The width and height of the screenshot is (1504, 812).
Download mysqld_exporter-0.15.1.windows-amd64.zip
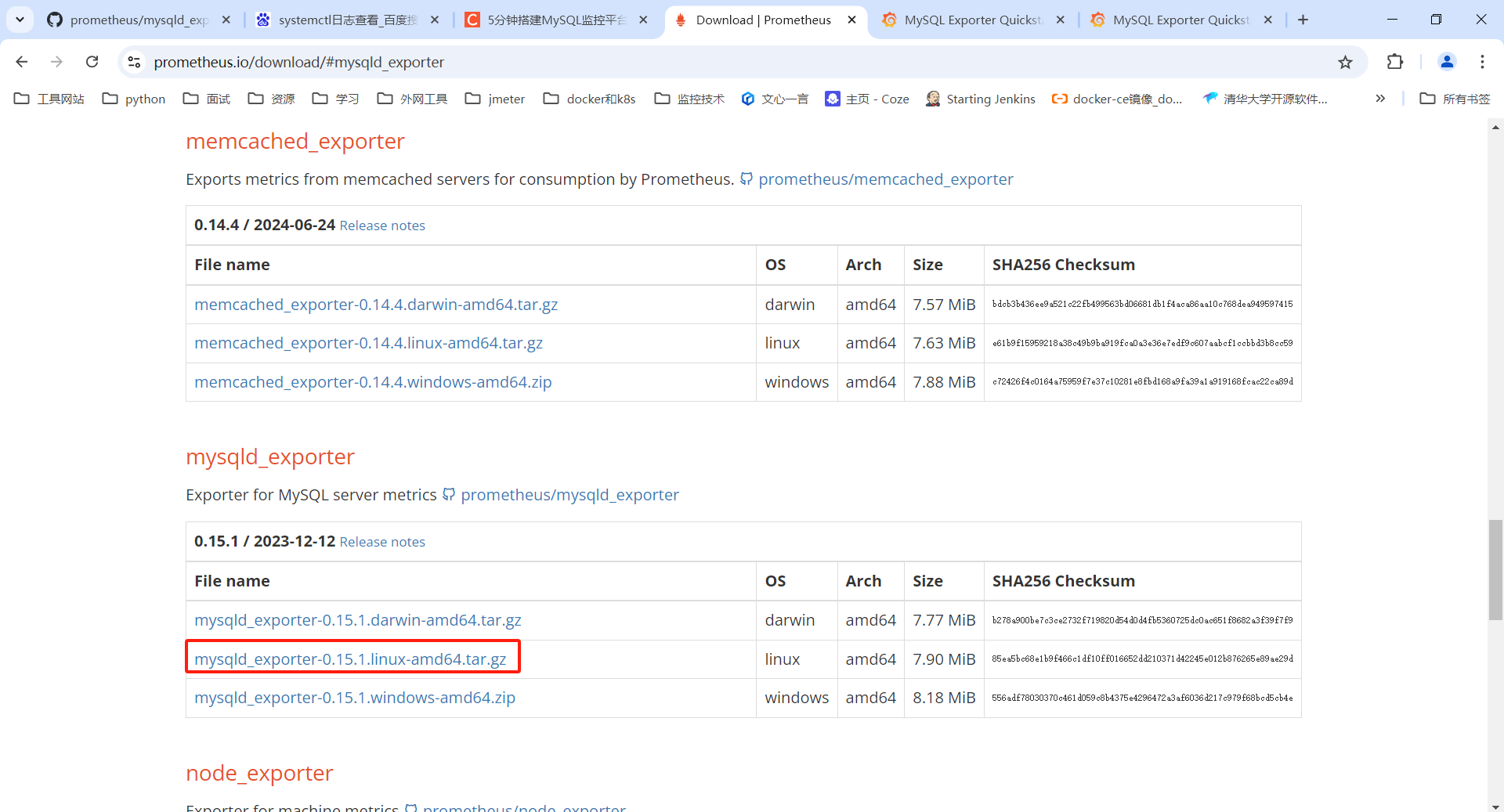pos(355,698)
